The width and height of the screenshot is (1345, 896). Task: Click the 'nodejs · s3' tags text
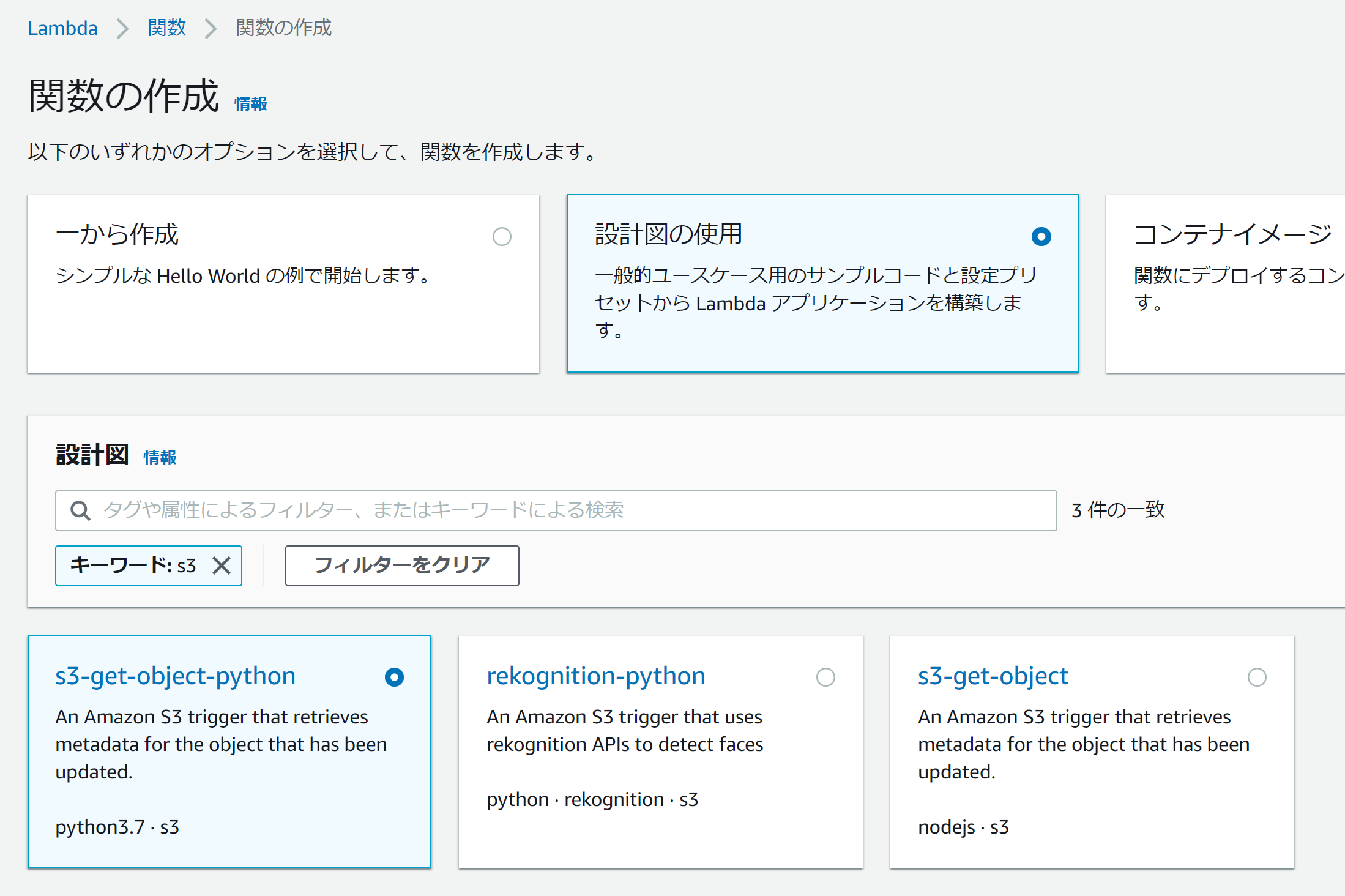[x=963, y=827]
